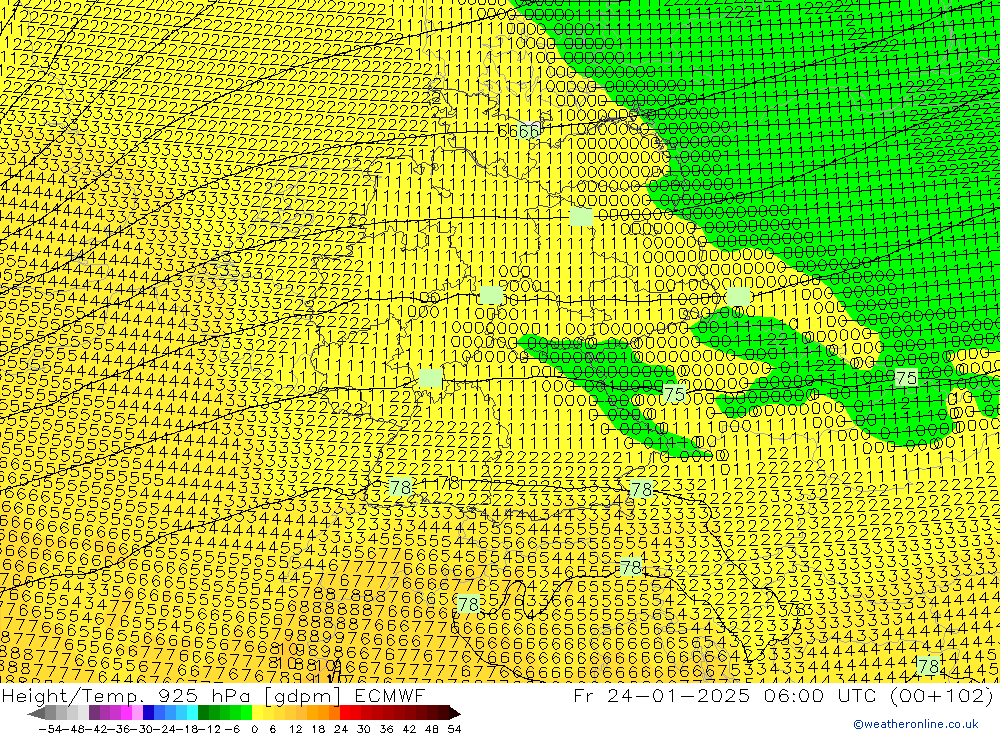Click the '06:00 UTC' time text
1000x733 pixels.
tap(821, 695)
